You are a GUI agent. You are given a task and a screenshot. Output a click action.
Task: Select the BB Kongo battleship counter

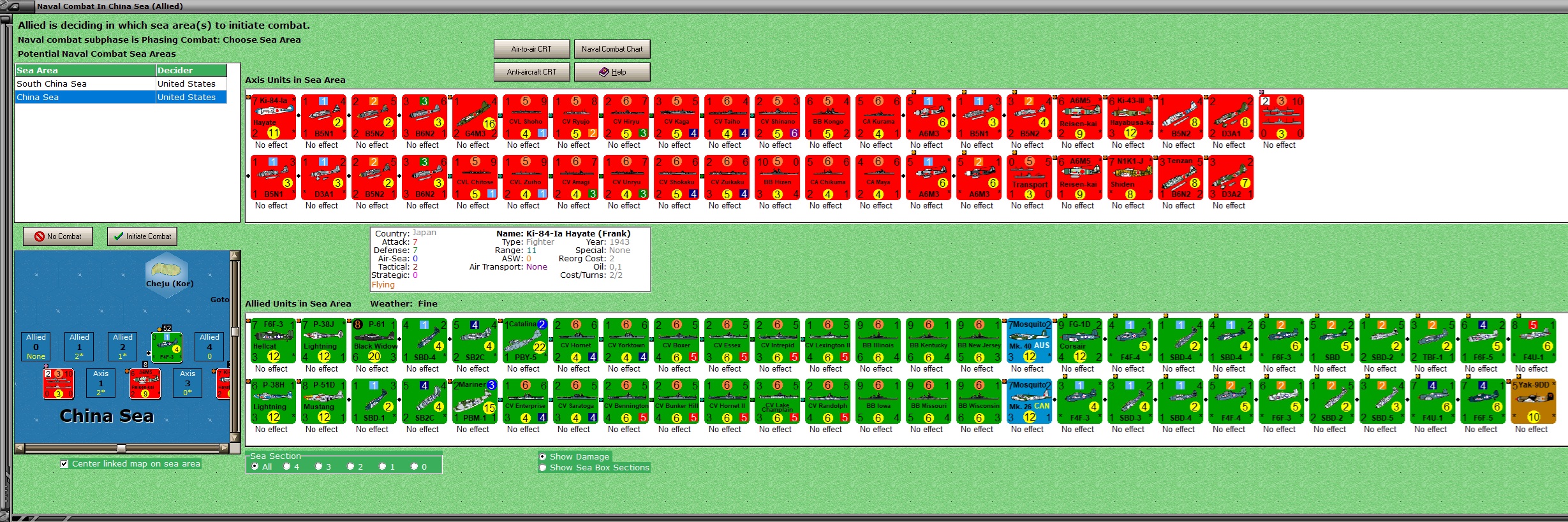[828, 117]
